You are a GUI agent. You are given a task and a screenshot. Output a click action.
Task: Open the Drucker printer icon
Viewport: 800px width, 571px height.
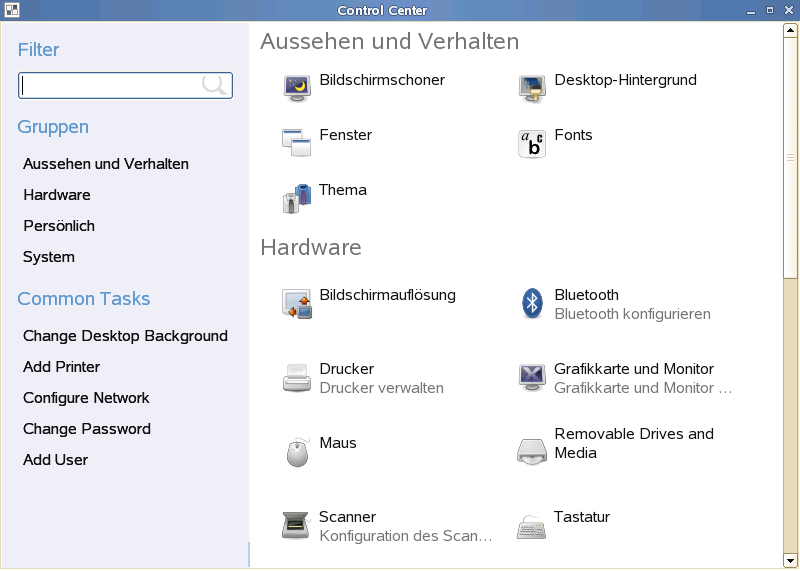[x=297, y=378]
